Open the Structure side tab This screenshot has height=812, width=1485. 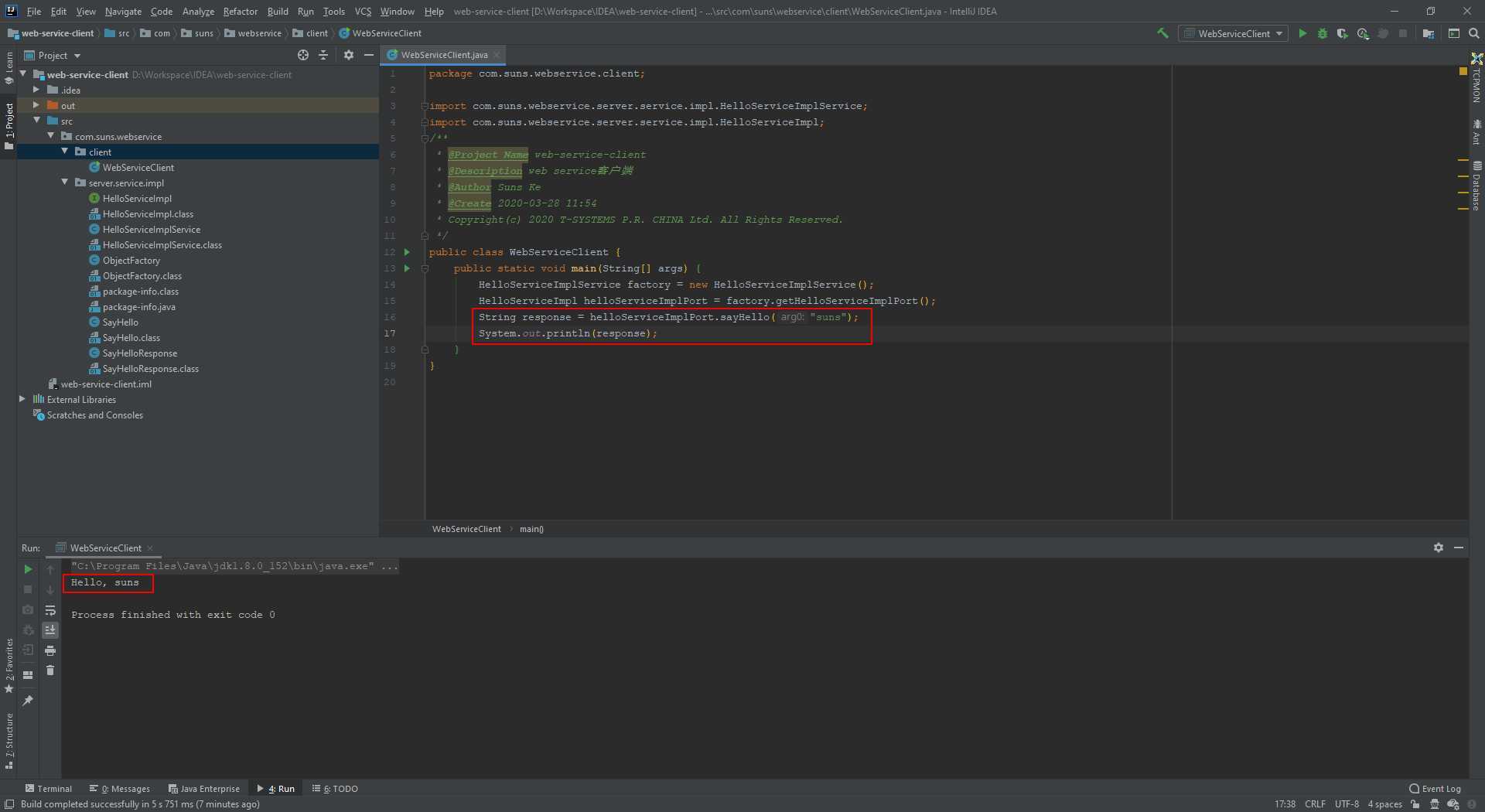point(9,741)
